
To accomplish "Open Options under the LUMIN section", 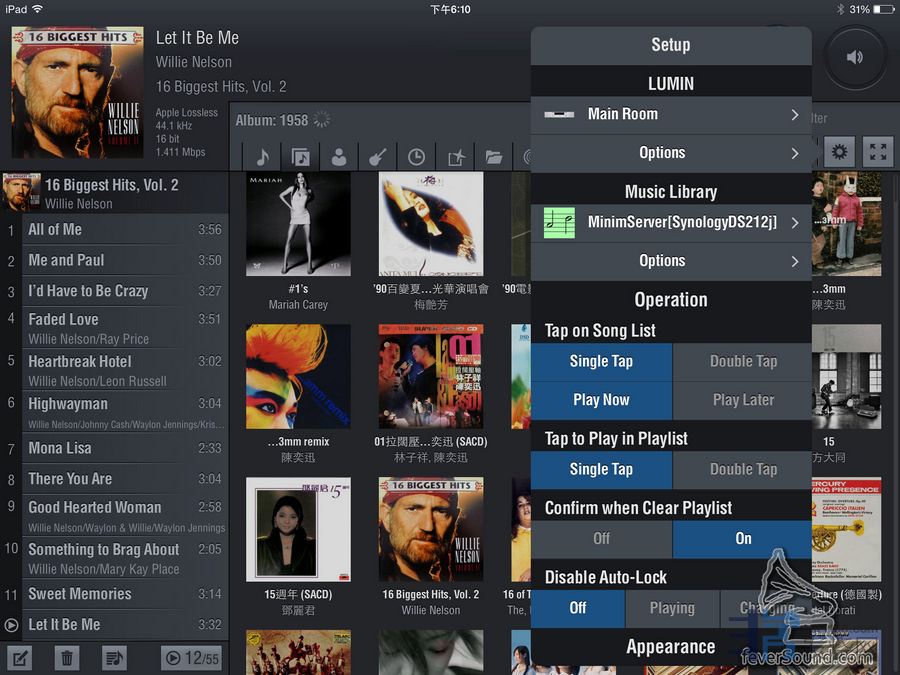I will pyautogui.click(x=670, y=153).
